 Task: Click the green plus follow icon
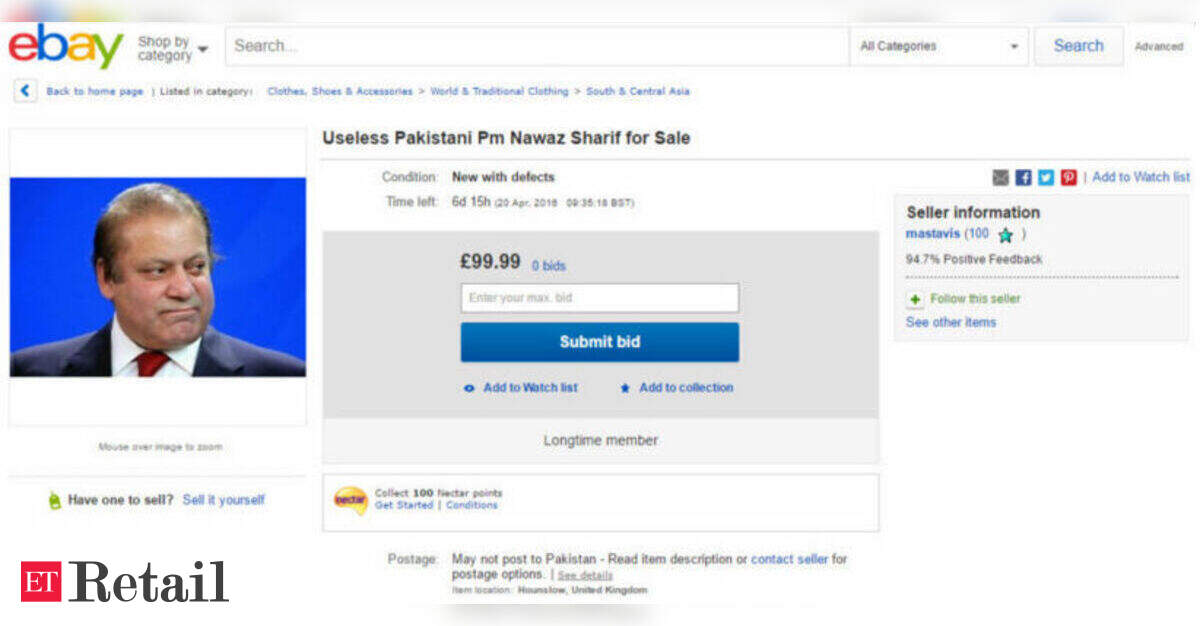(x=915, y=299)
